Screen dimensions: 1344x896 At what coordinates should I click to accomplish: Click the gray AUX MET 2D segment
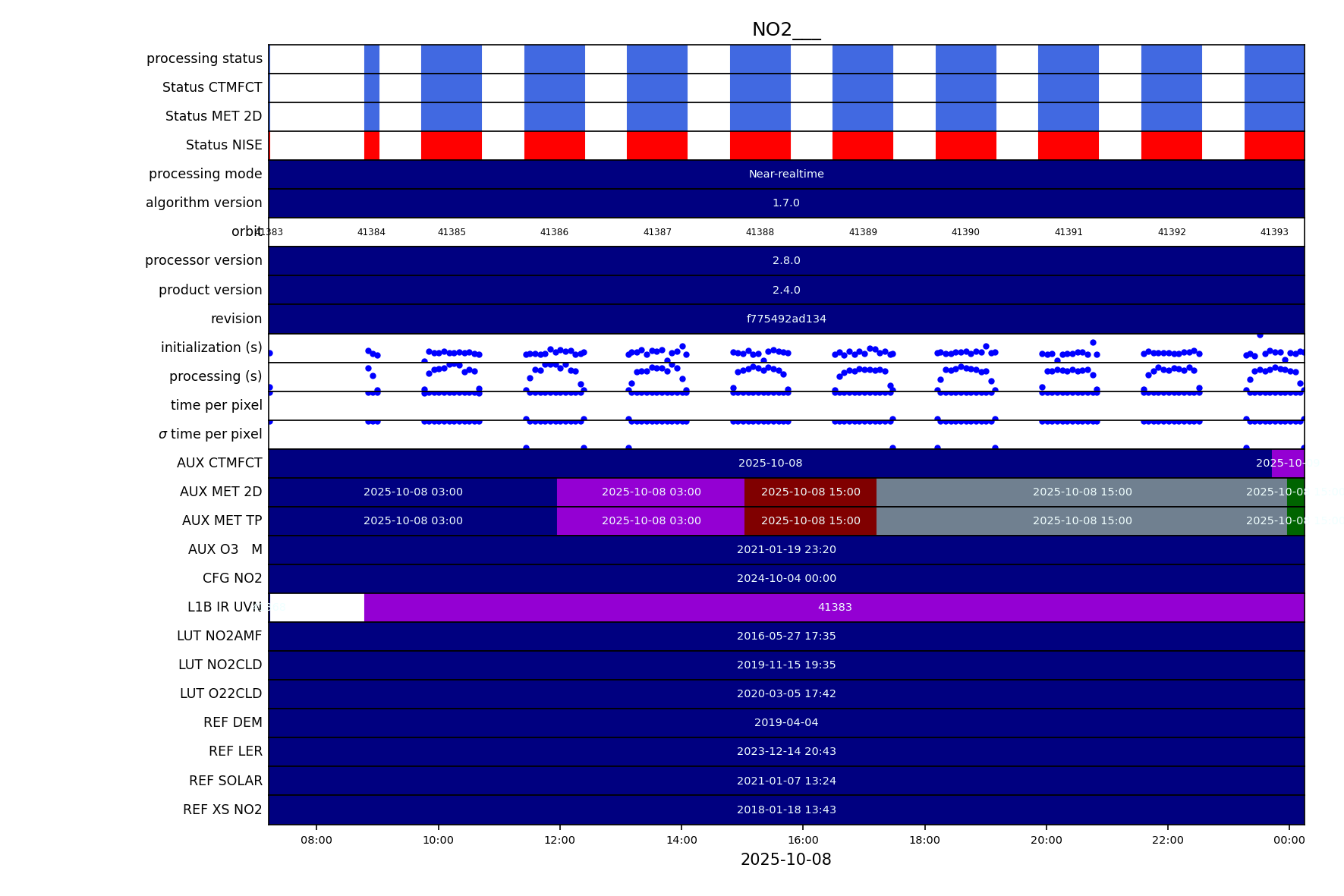1081,492
